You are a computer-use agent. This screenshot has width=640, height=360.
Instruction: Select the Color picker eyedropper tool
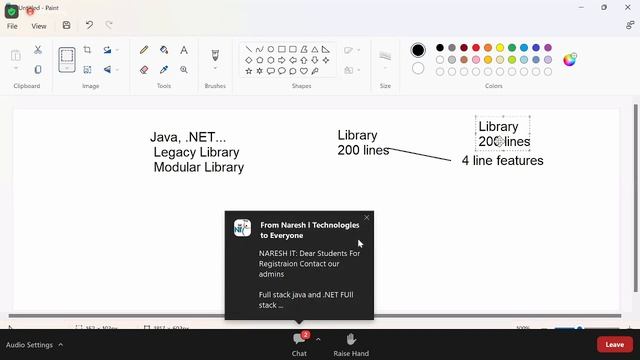[x=164, y=70]
